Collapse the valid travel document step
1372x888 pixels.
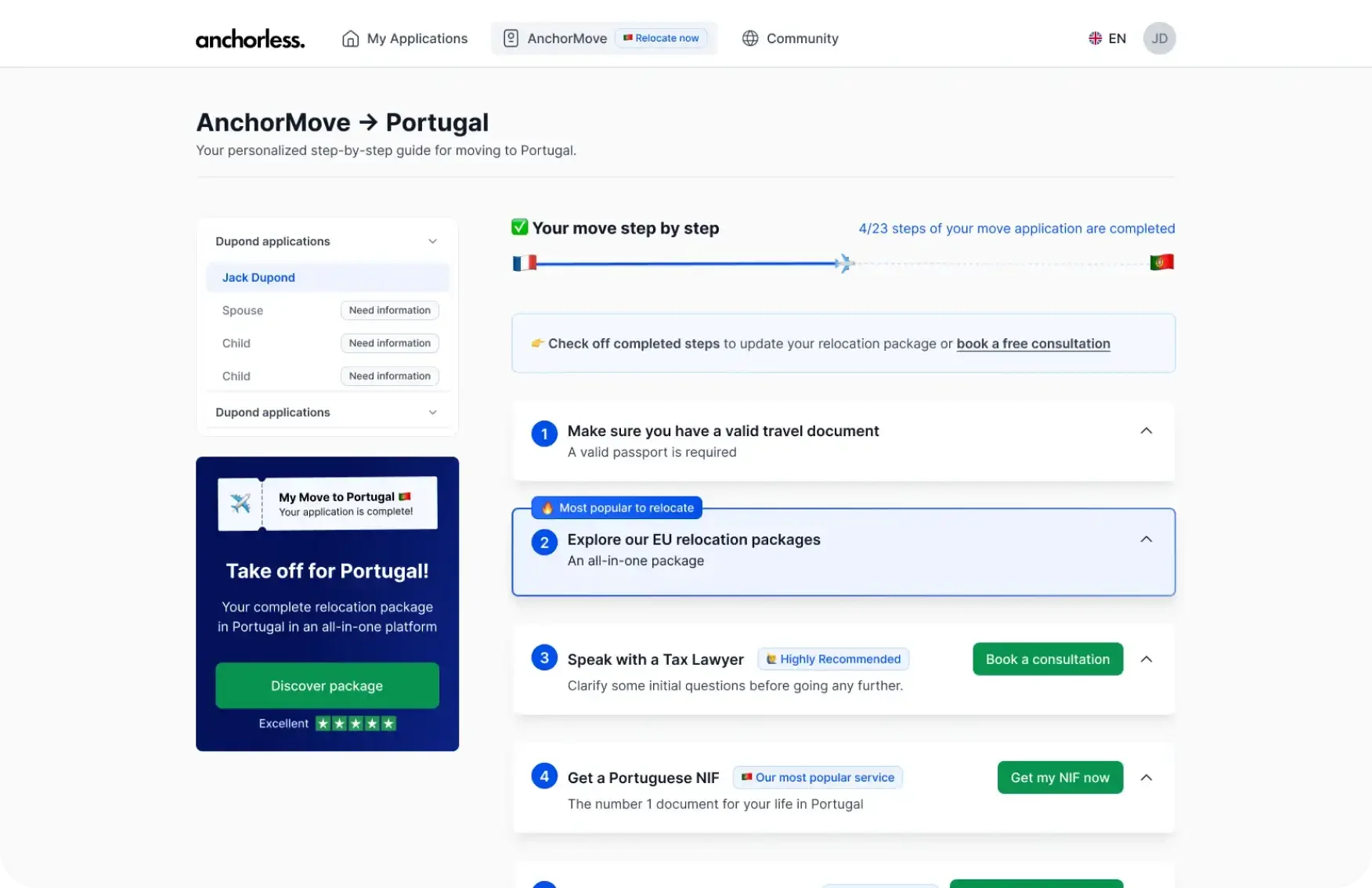coord(1146,431)
